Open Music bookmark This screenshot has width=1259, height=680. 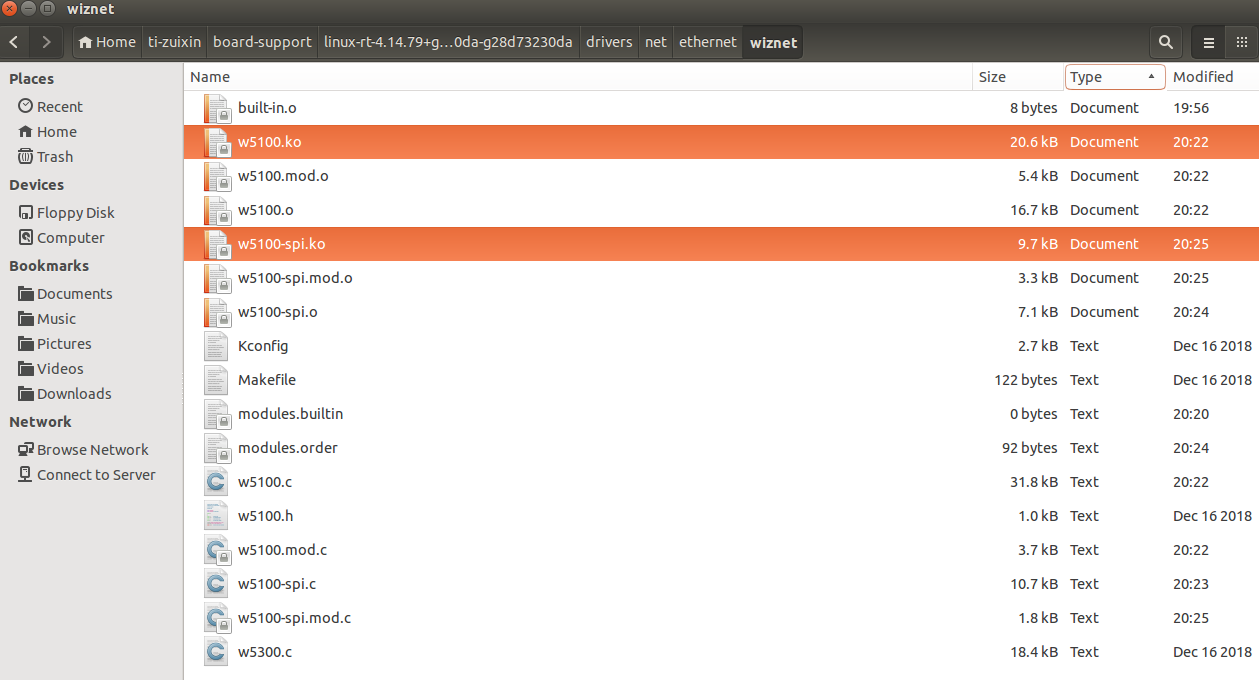[x=47, y=319]
